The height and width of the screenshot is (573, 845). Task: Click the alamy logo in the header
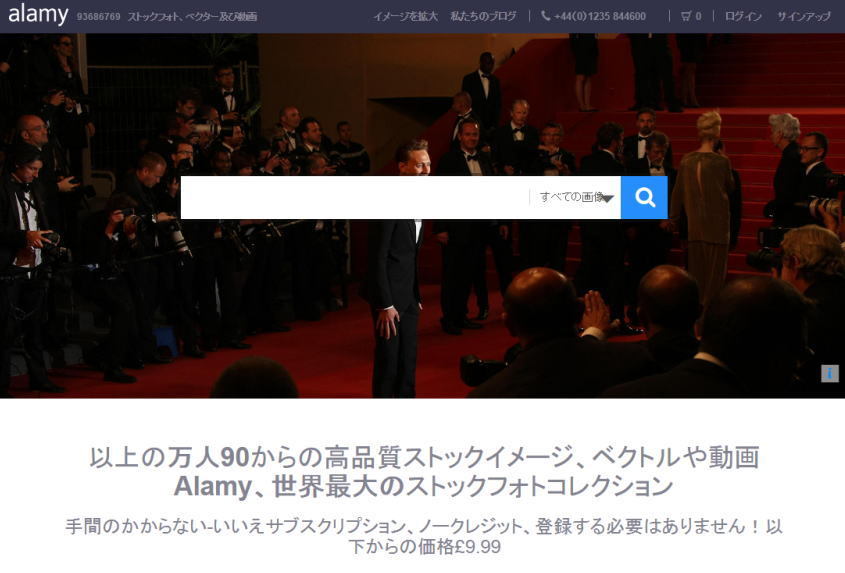coord(38,15)
